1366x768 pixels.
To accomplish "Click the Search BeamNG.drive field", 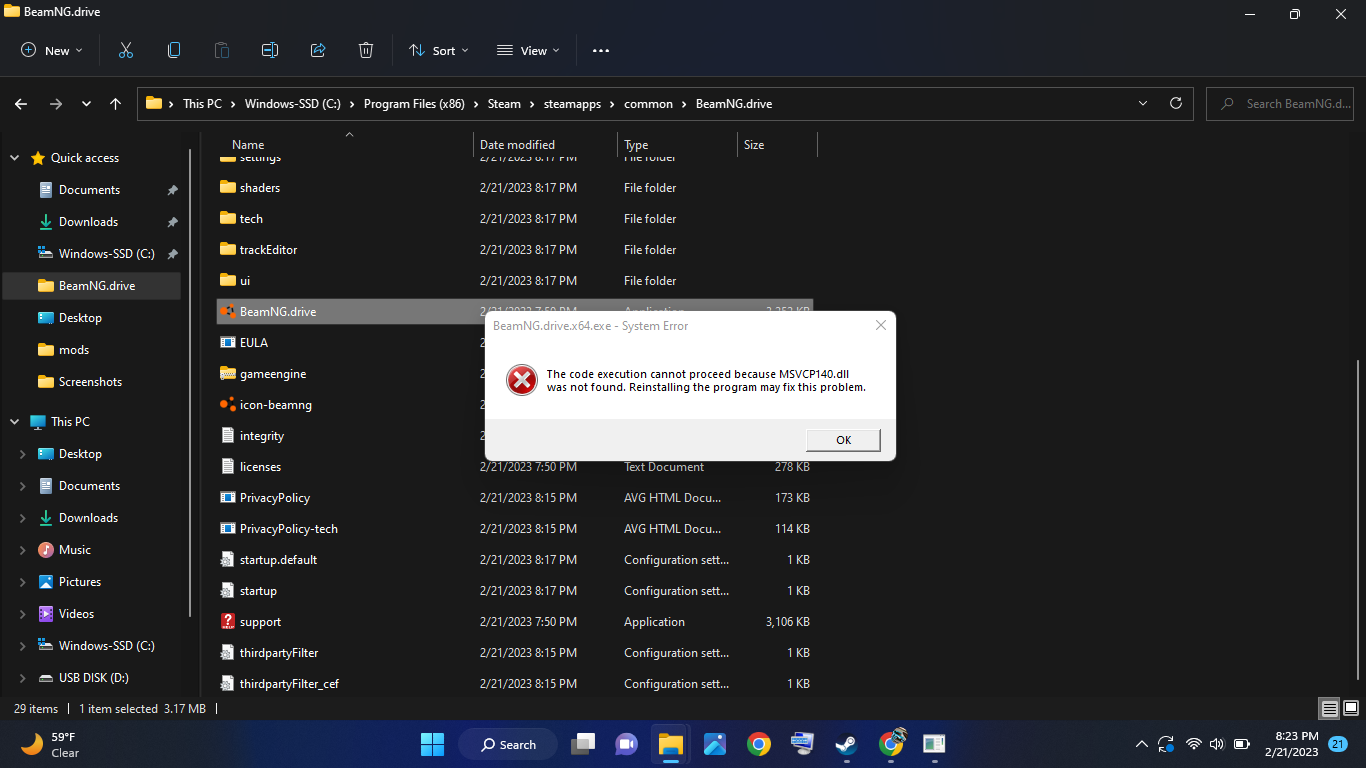I will pos(1281,103).
